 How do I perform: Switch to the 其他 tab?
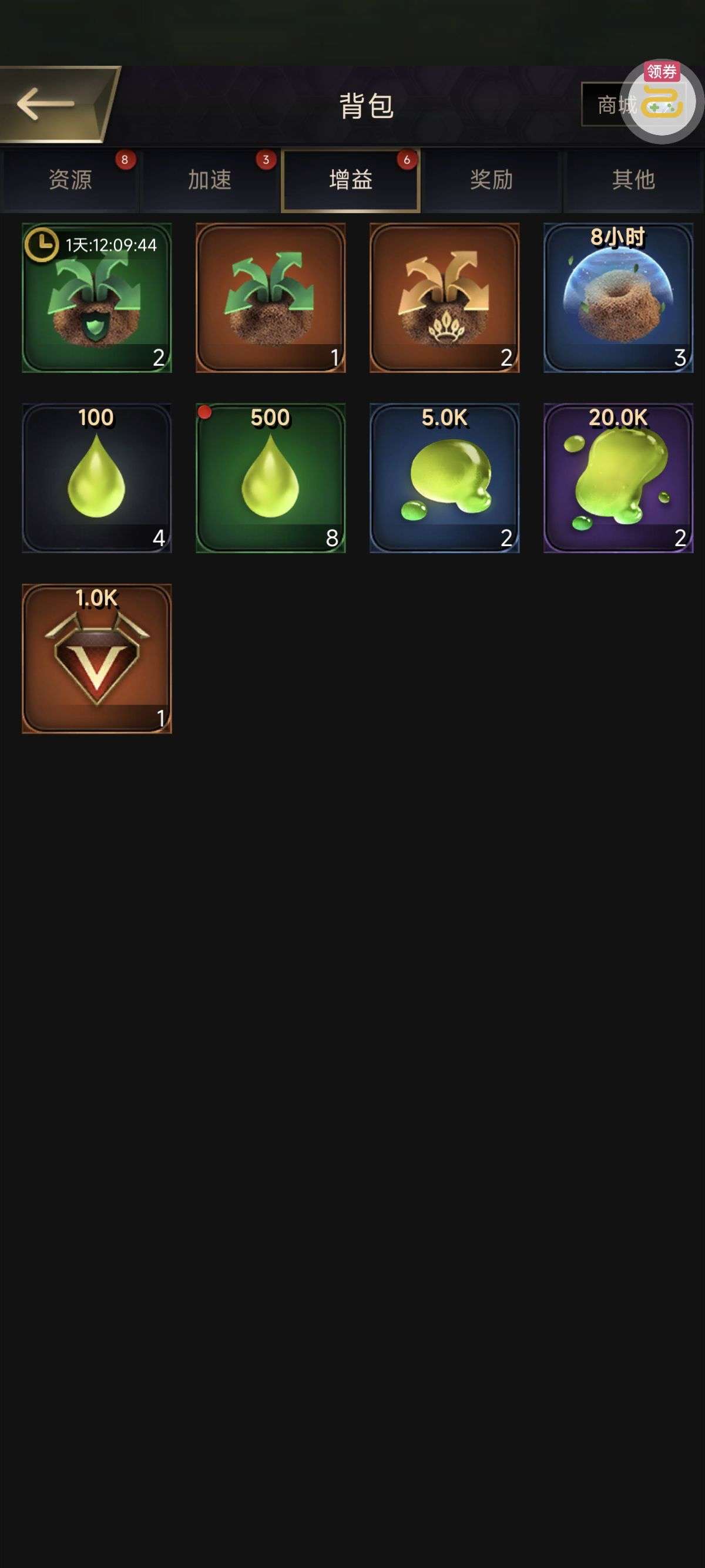(633, 180)
